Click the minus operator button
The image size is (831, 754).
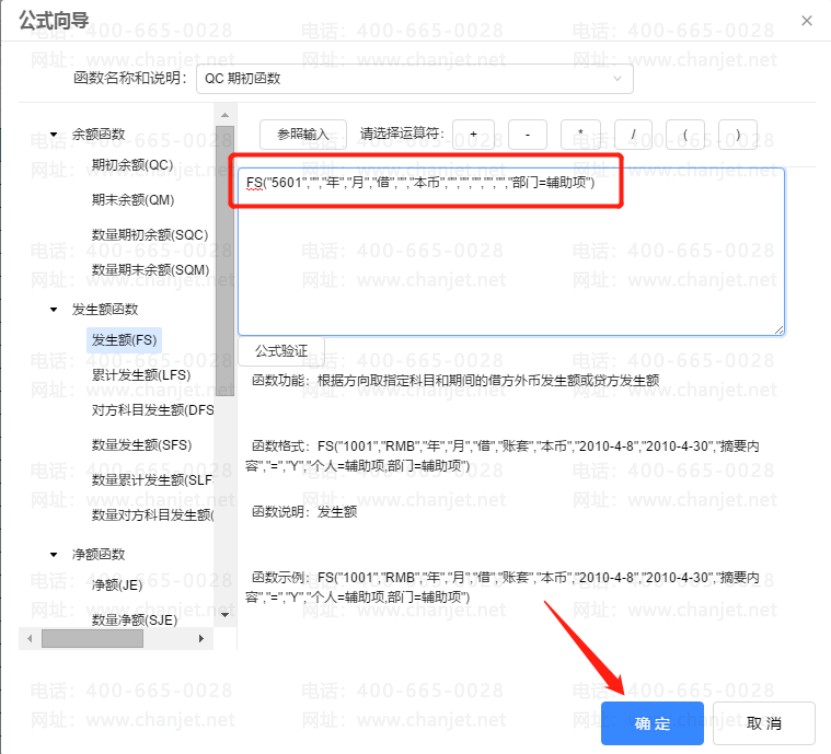[527, 134]
